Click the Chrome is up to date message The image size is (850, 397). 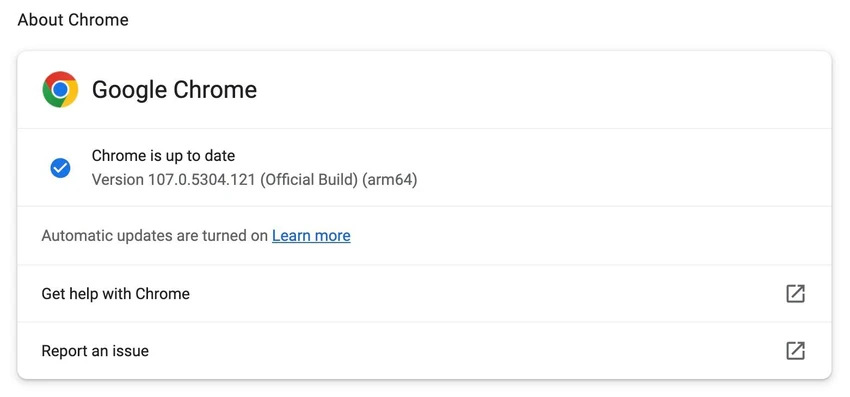coord(163,156)
